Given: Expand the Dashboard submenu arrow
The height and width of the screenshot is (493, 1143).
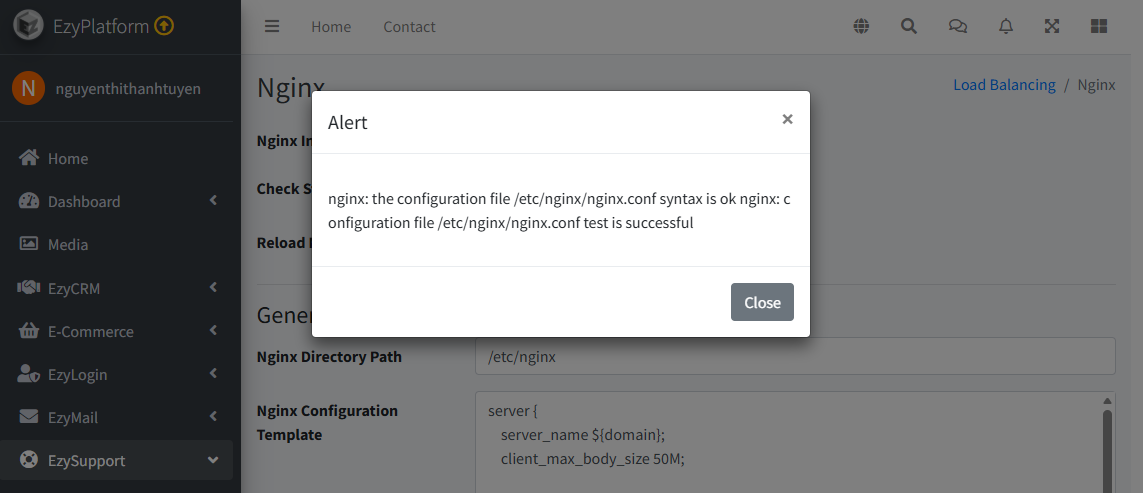Looking at the screenshot, I should (x=213, y=201).
